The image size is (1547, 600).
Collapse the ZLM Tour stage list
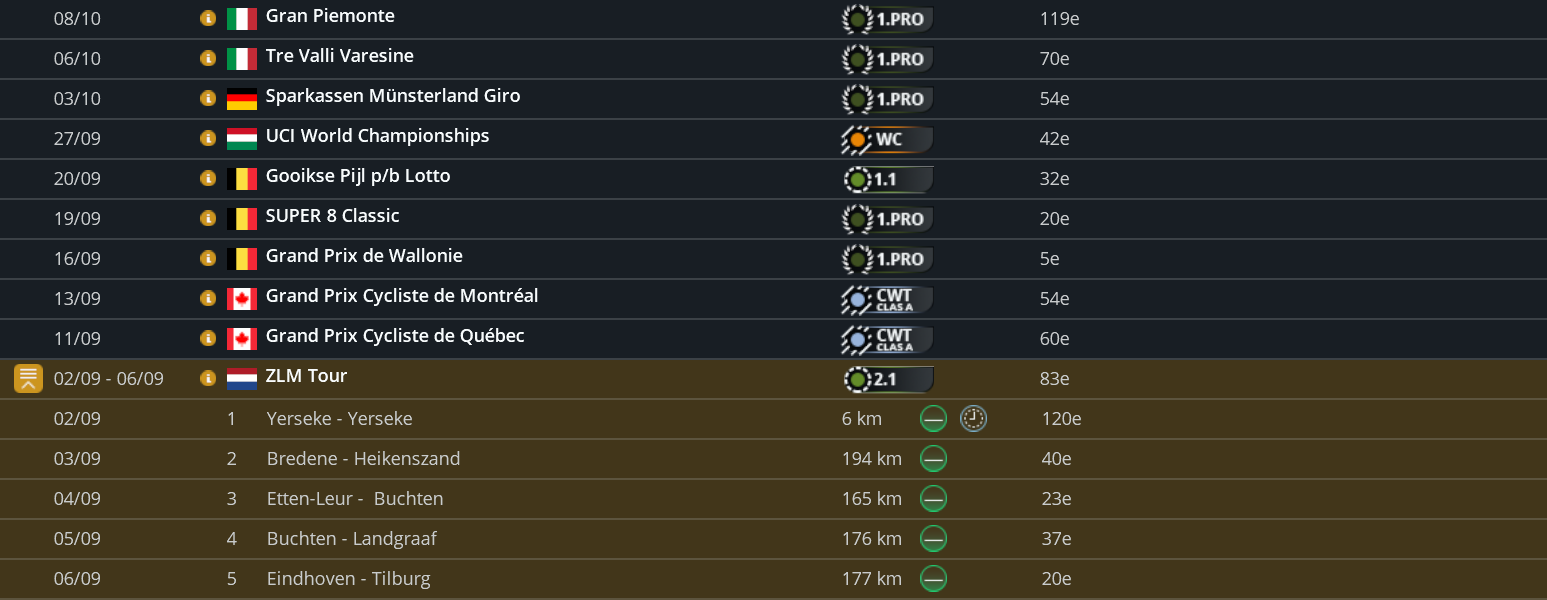28,379
